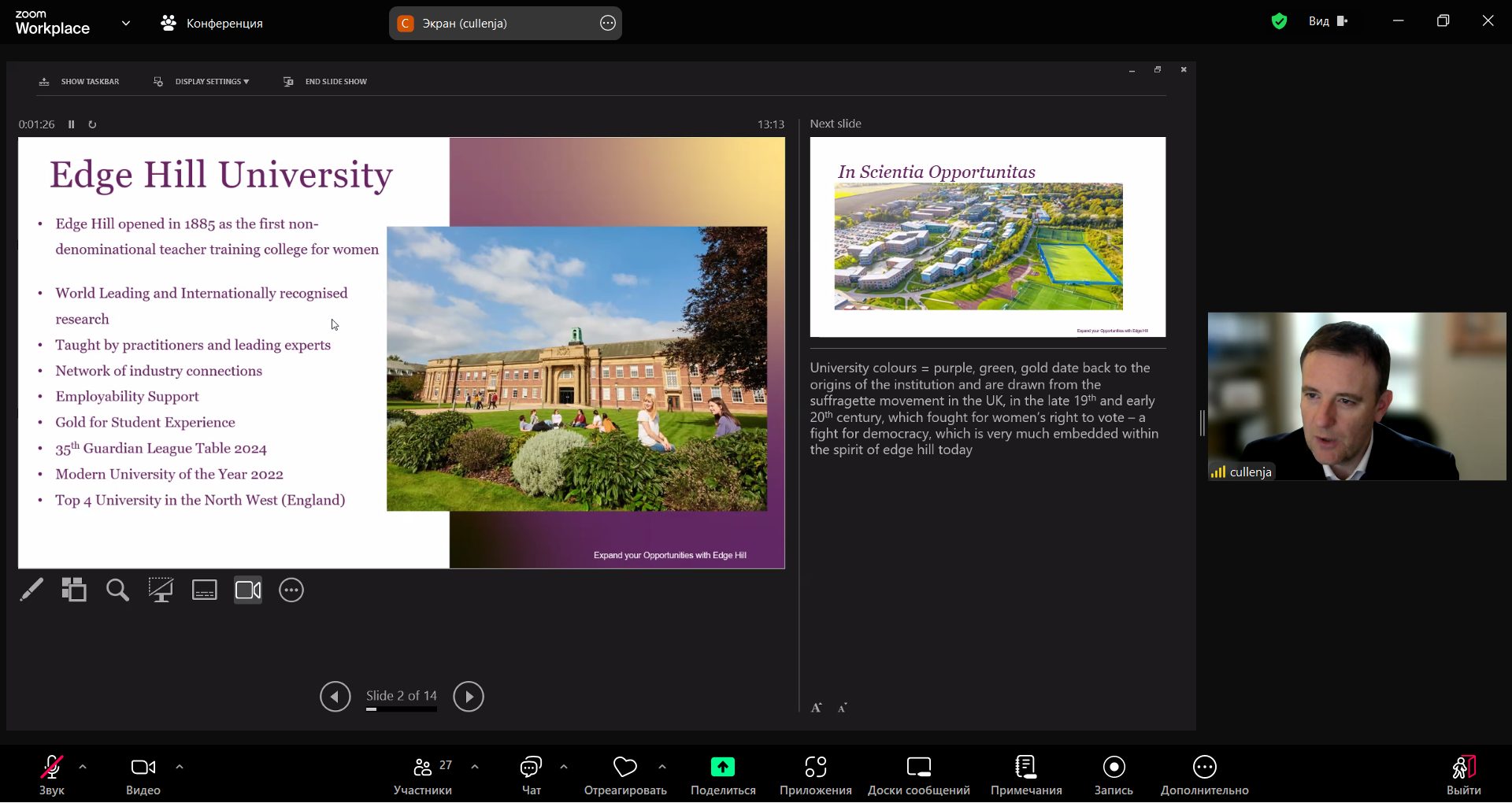Select cullenja's video thumbnail
The image size is (1512, 803).
1357,396
